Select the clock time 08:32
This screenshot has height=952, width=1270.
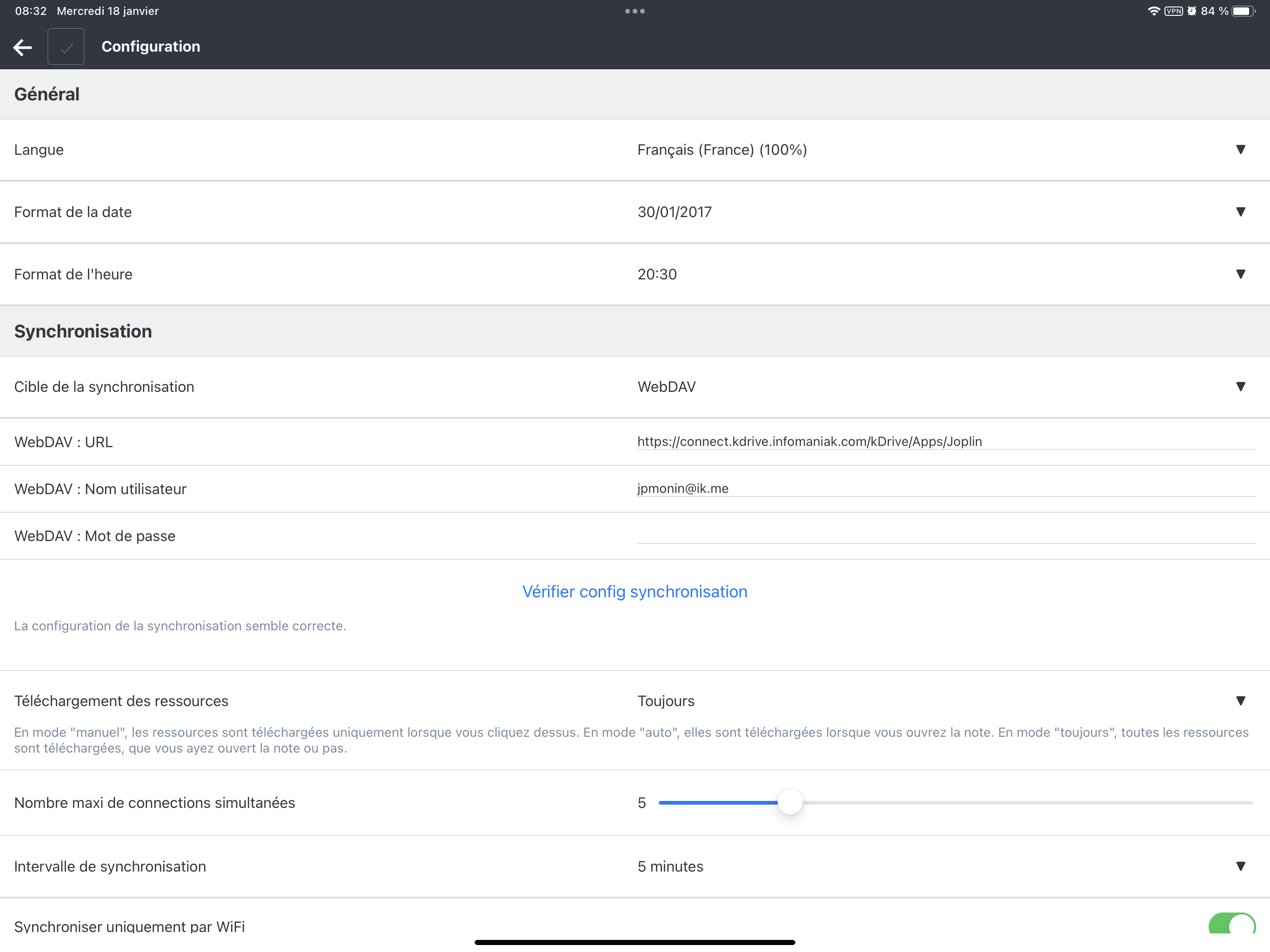pyautogui.click(x=30, y=10)
